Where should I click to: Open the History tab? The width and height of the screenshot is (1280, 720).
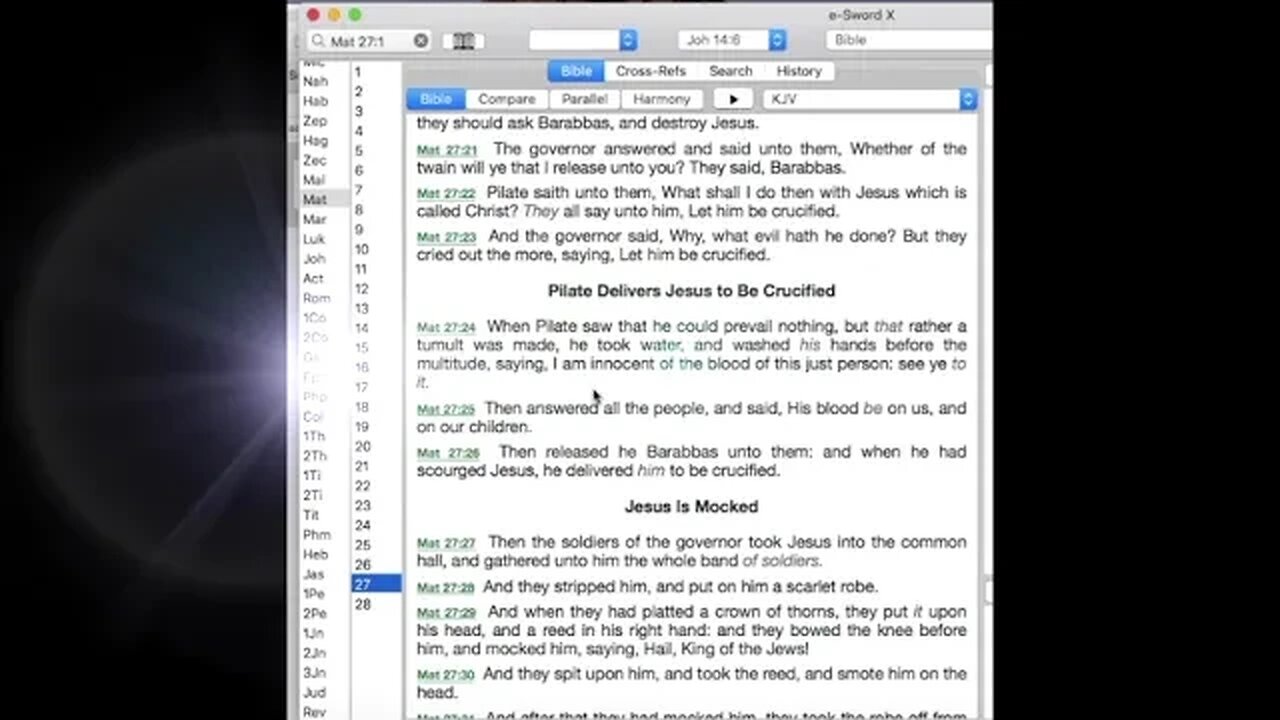click(x=799, y=71)
